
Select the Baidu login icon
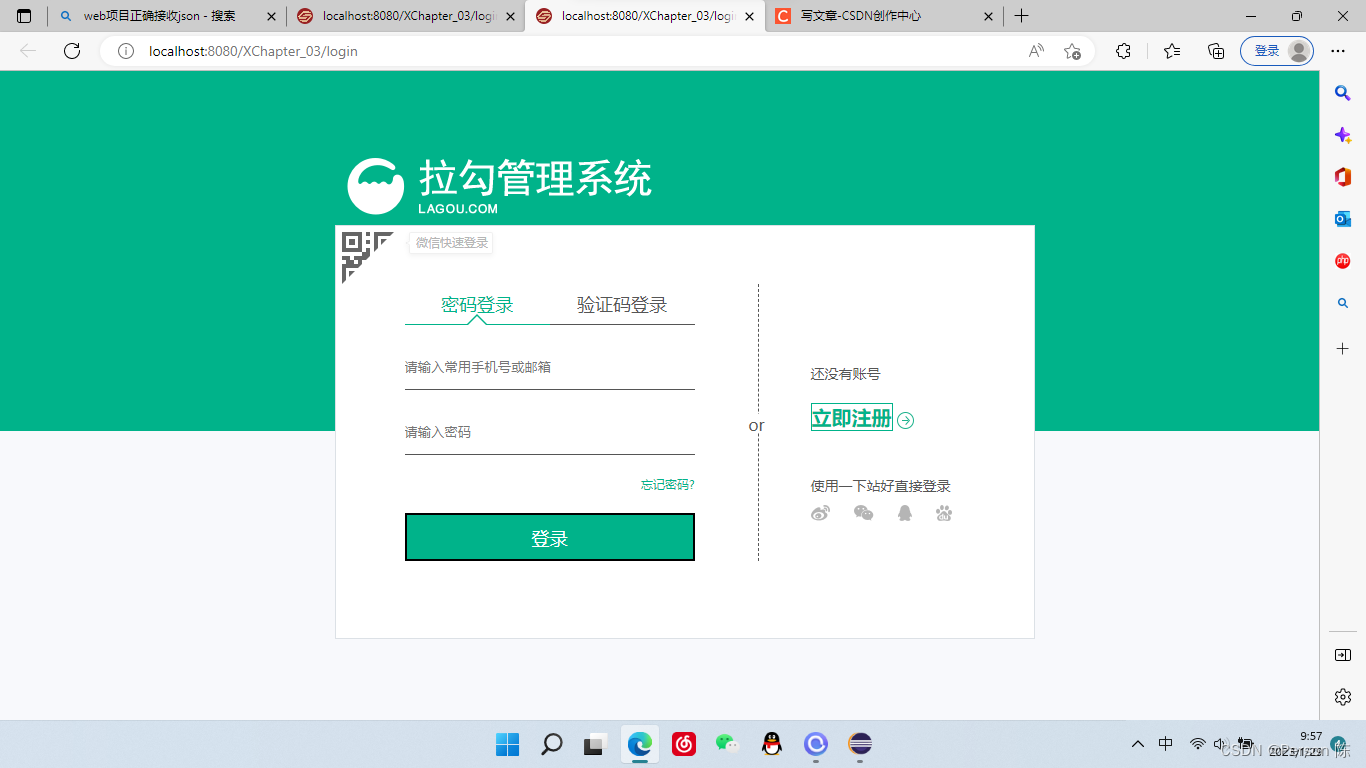tap(943, 512)
